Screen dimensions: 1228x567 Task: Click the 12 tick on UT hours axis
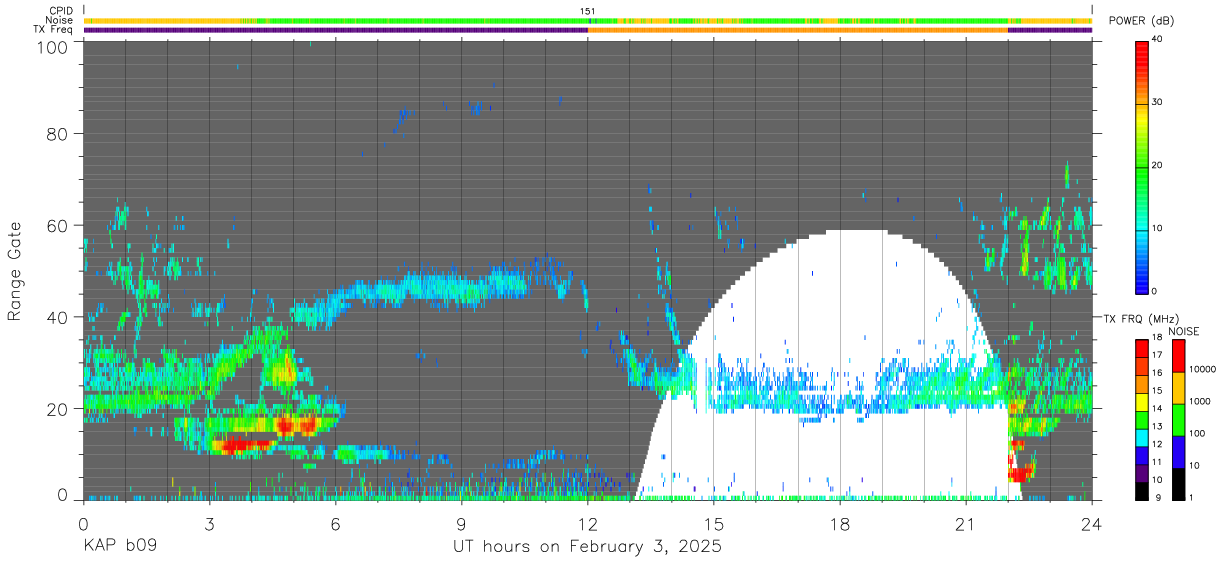point(588,524)
